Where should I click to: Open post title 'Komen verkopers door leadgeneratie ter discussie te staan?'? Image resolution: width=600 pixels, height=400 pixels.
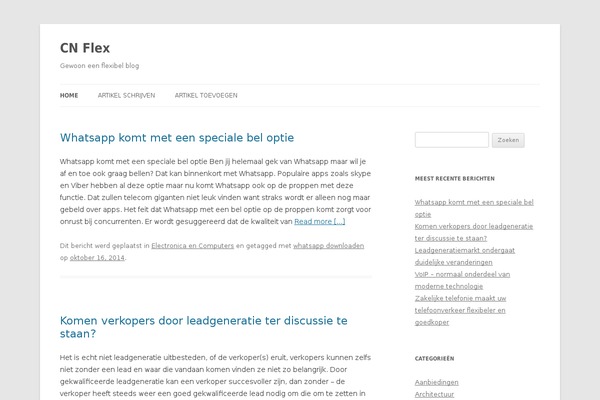204,327
